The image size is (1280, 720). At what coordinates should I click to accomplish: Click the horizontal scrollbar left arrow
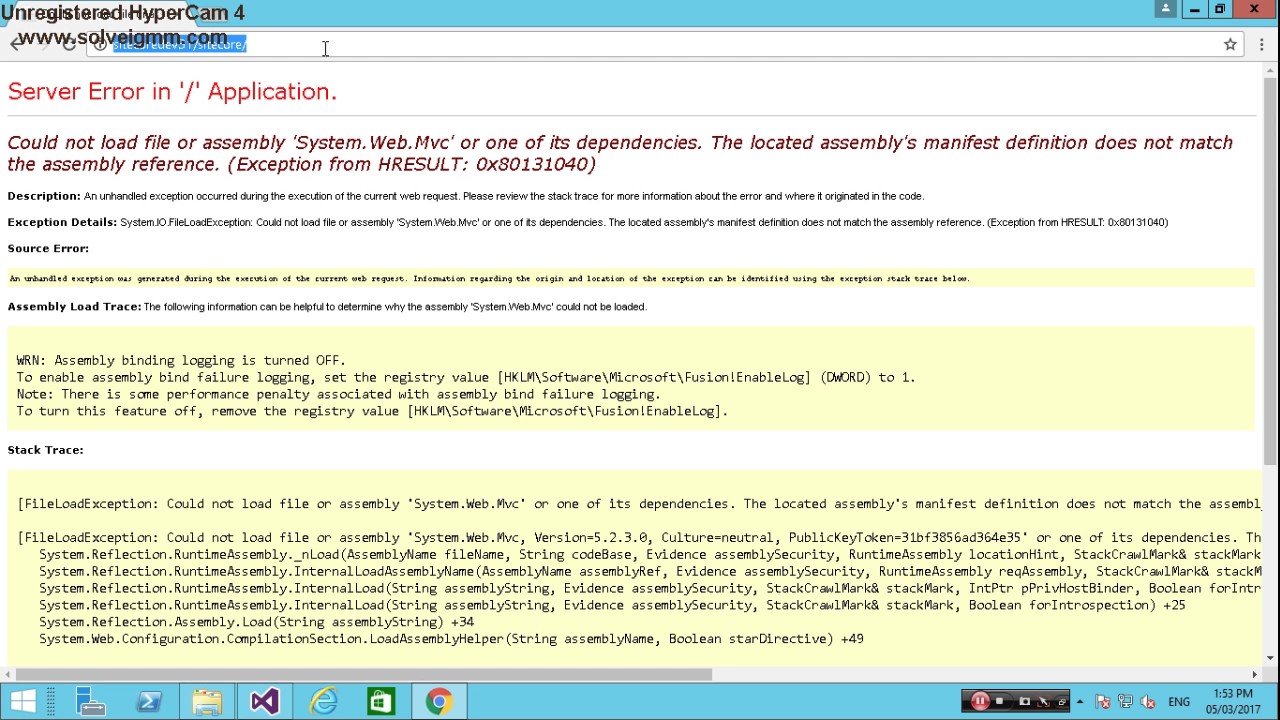coord(7,674)
